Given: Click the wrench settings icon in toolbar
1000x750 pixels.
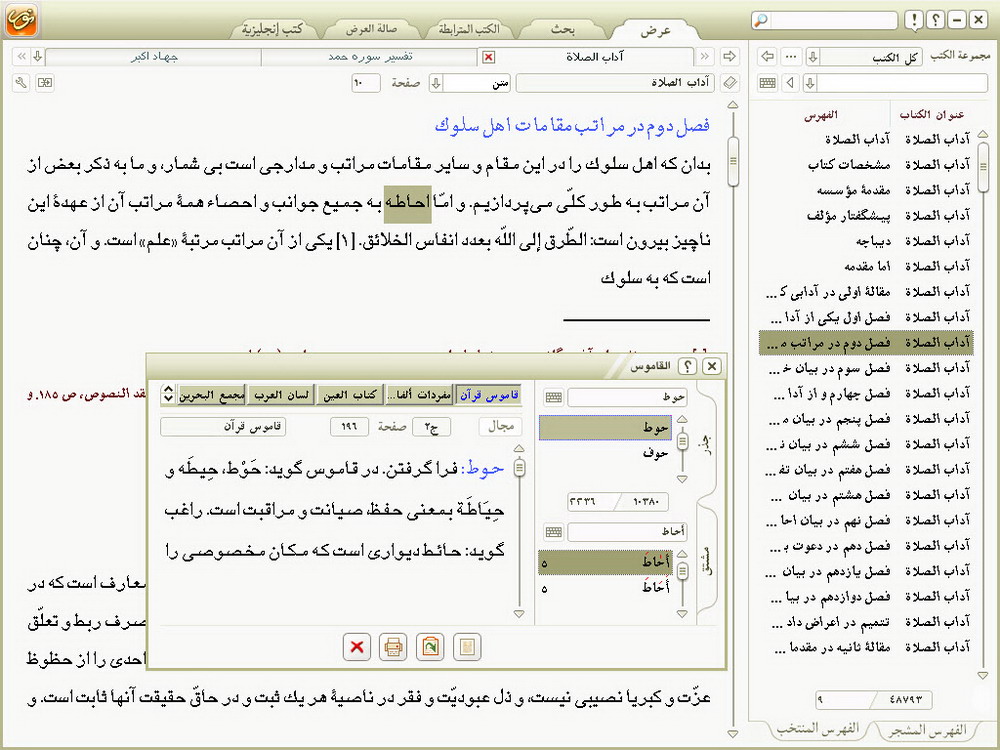Looking at the screenshot, I should 21,83.
